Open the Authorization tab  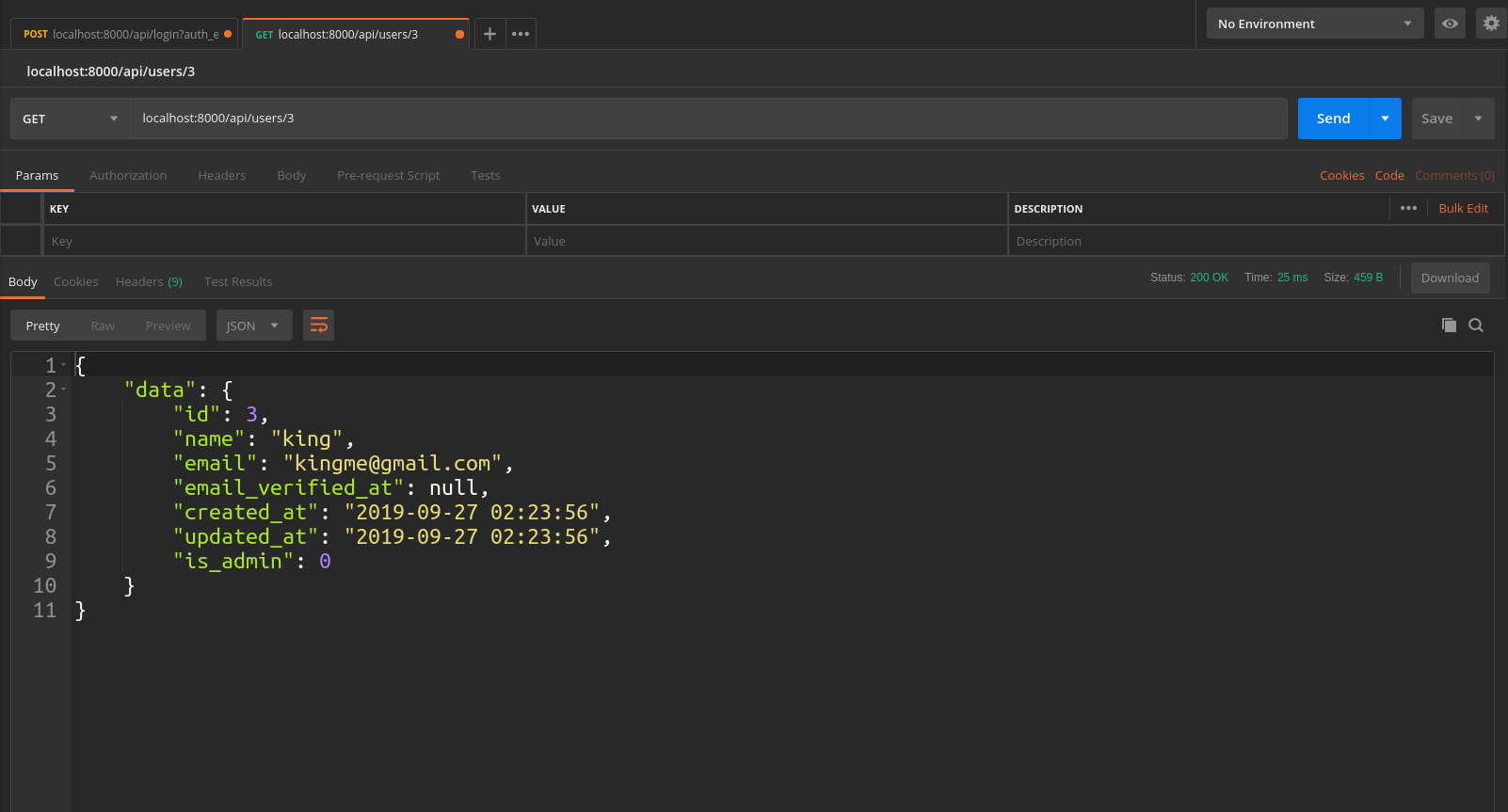click(x=128, y=176)
